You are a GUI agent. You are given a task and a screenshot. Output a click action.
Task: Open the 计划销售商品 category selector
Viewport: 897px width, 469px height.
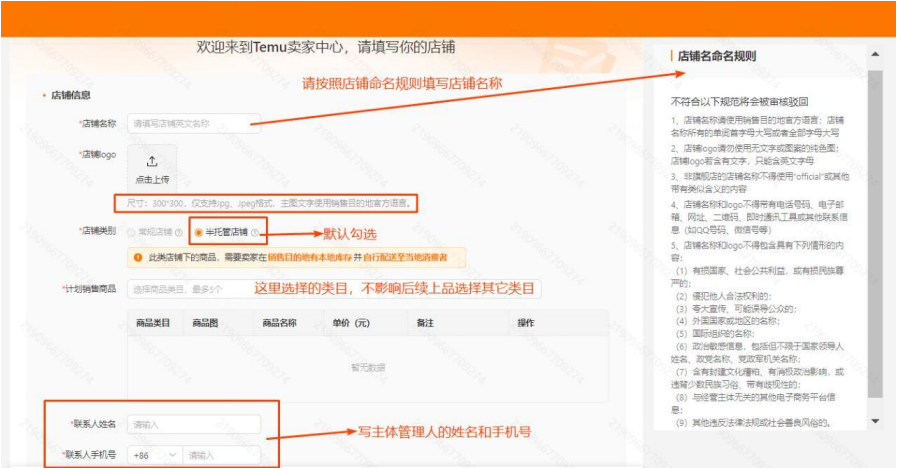[334, 289]
